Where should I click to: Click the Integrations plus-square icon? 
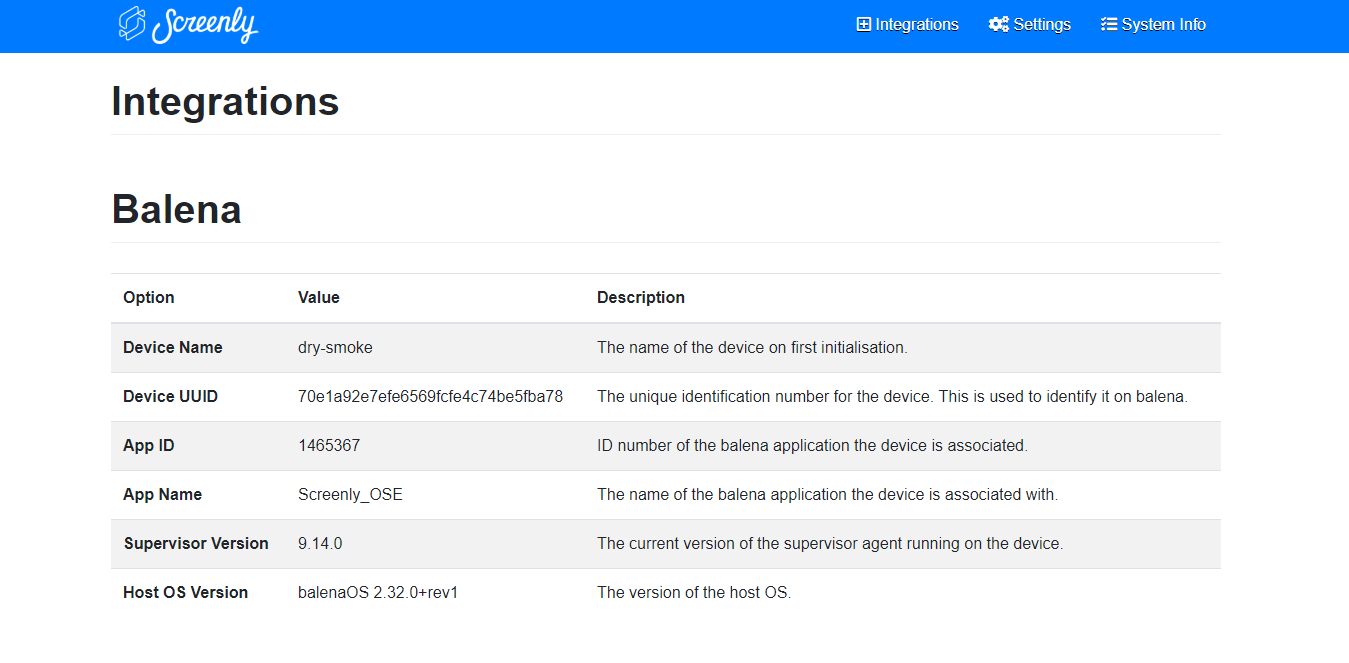(864, 25)
